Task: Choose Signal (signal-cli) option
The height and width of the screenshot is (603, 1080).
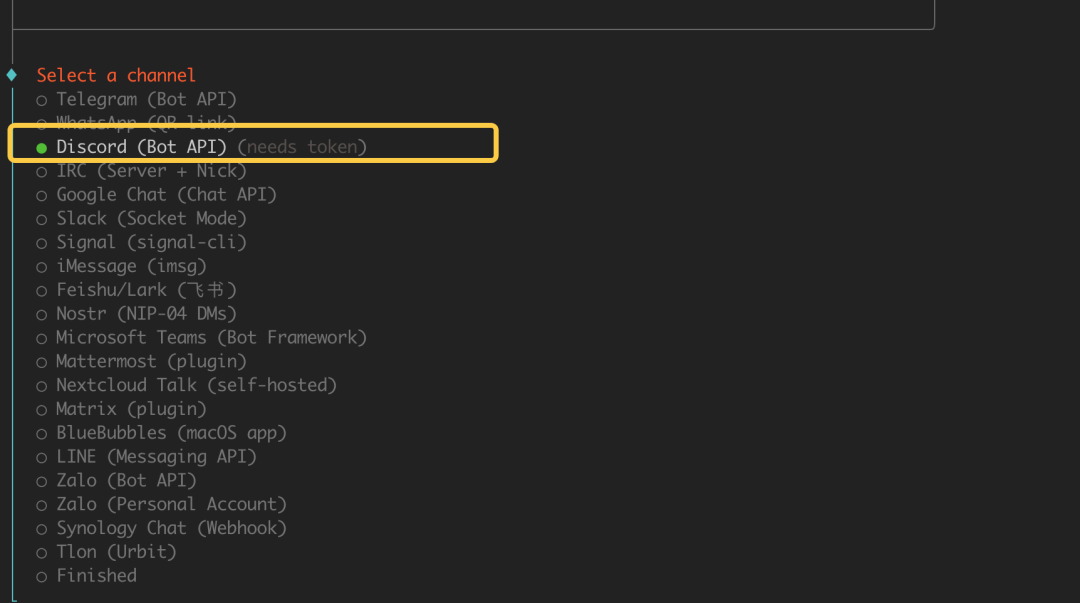Action: pyautogui.click(x=151, y=242)
